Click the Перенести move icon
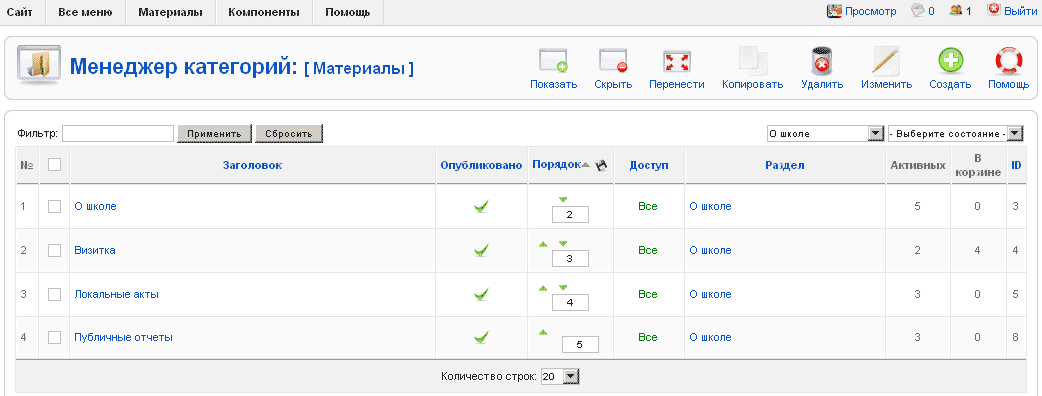The height and width of the screenshot is (396, 1042). tap(677, 61)
